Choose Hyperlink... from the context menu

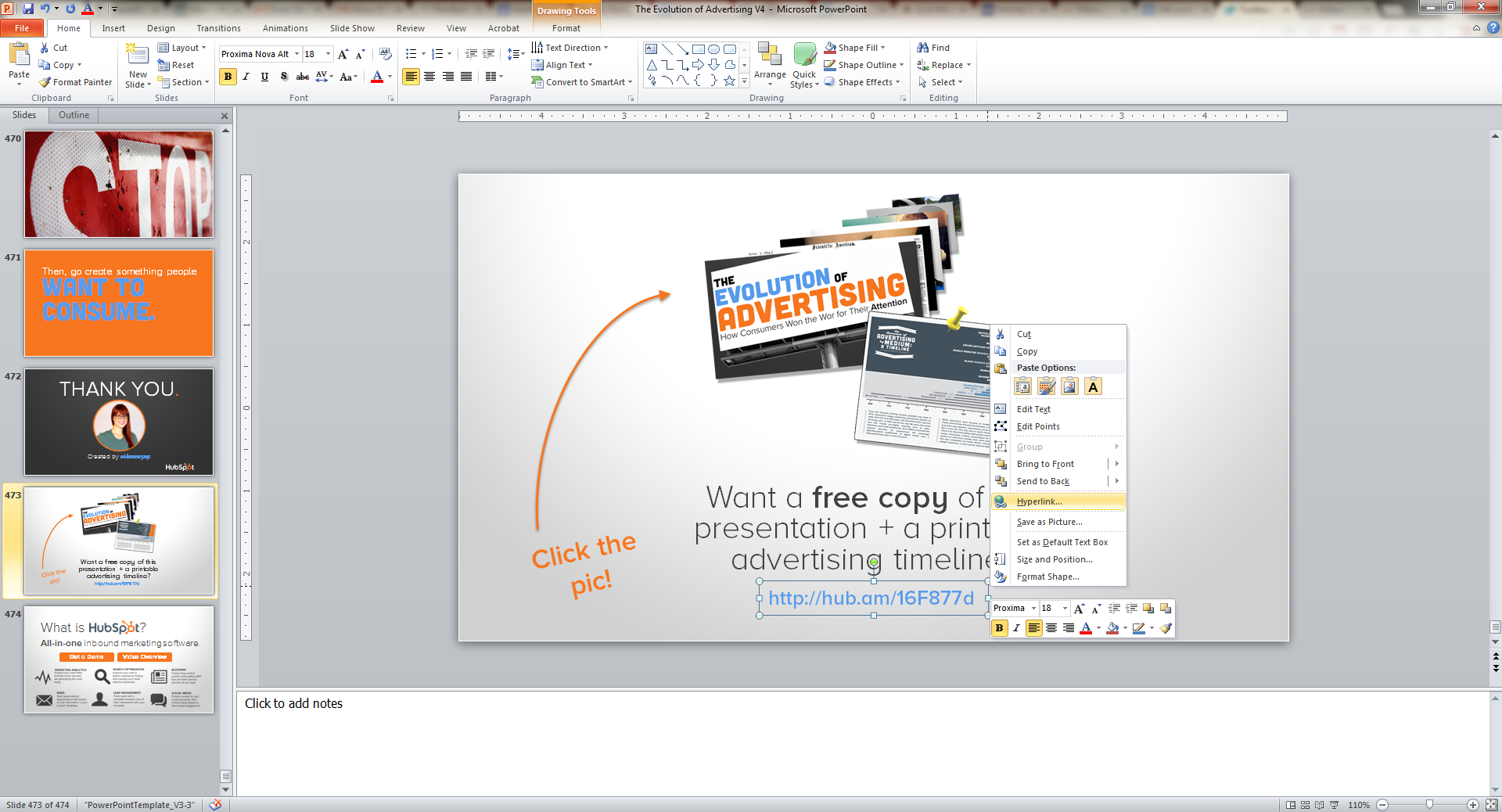tap(1039, 501)
